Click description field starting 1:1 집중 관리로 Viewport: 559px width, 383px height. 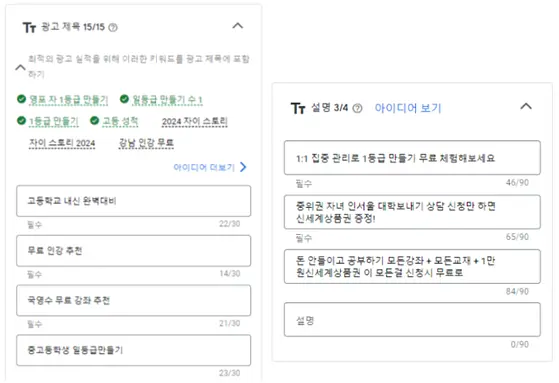tap(412, 158)
